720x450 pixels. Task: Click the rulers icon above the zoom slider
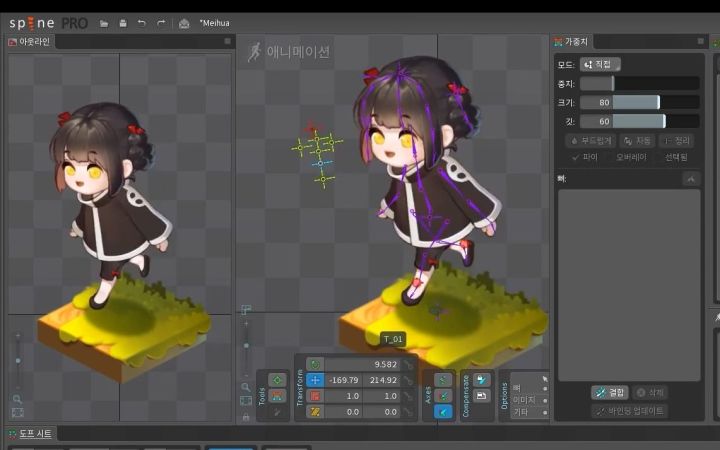246,310
